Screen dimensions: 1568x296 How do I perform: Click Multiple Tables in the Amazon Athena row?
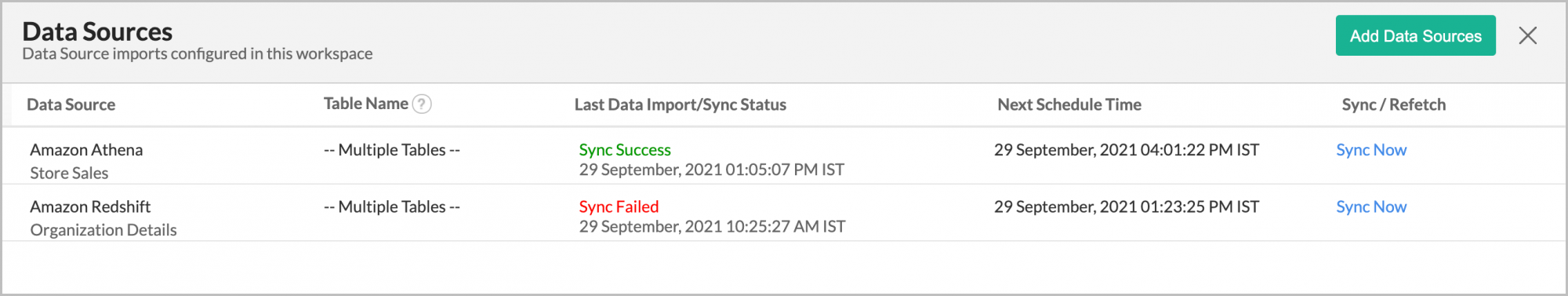coord(392,150)
